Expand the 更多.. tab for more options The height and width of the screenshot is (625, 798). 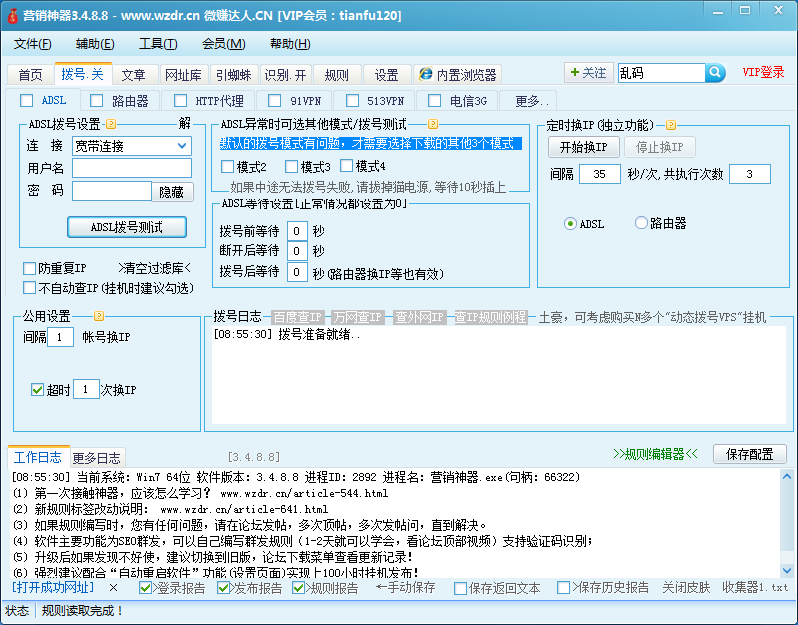tap(532, 101)
